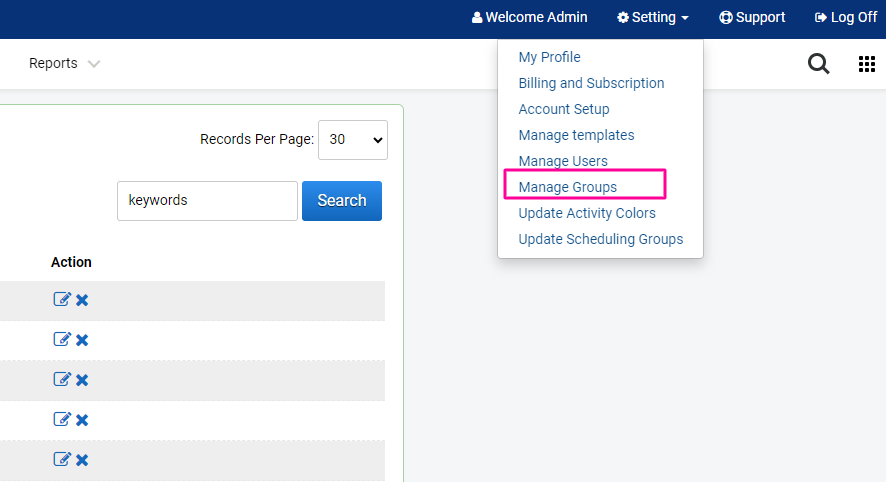Open the Records Per Page dropdown
The height and width of the screenshot is (482, 886).
point(352,140)
